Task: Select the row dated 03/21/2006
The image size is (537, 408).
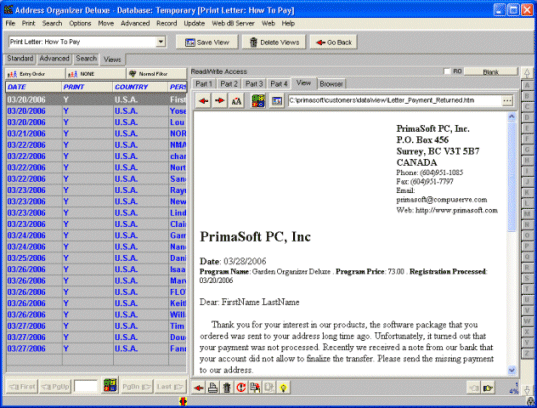Action: (96, 134)
